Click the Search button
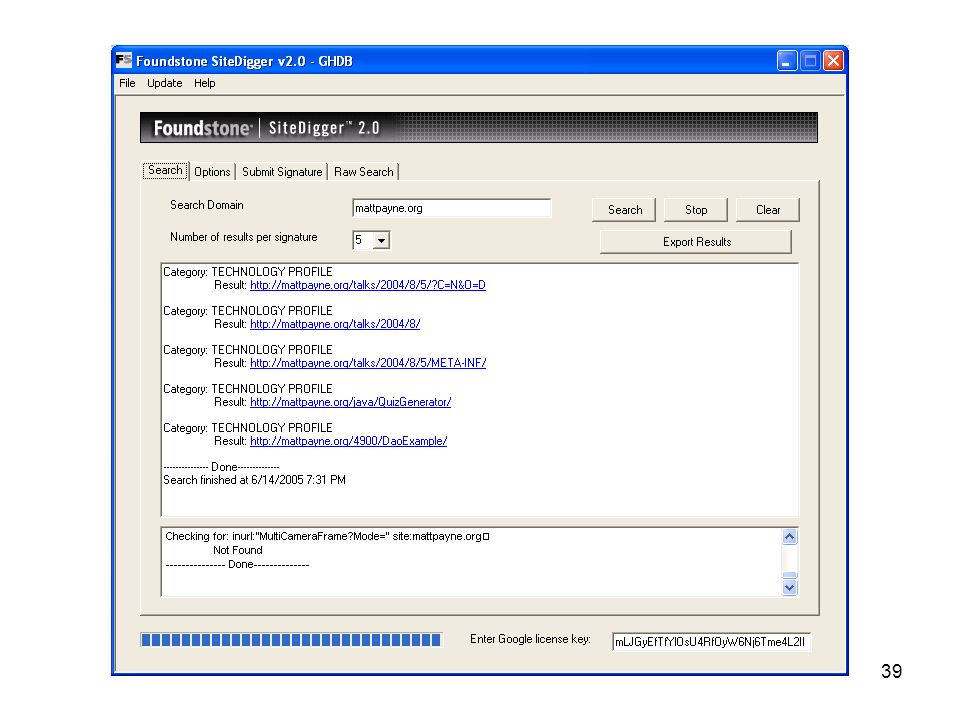 coord(624,210)
